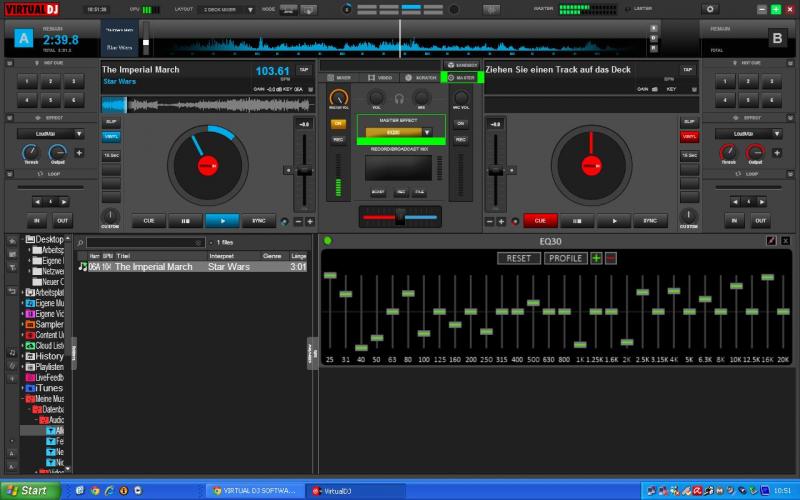The width and height of the screenshot is (800, 500).
Task: Toggle SLIP mode on the right deck
Action: (689, 121)
